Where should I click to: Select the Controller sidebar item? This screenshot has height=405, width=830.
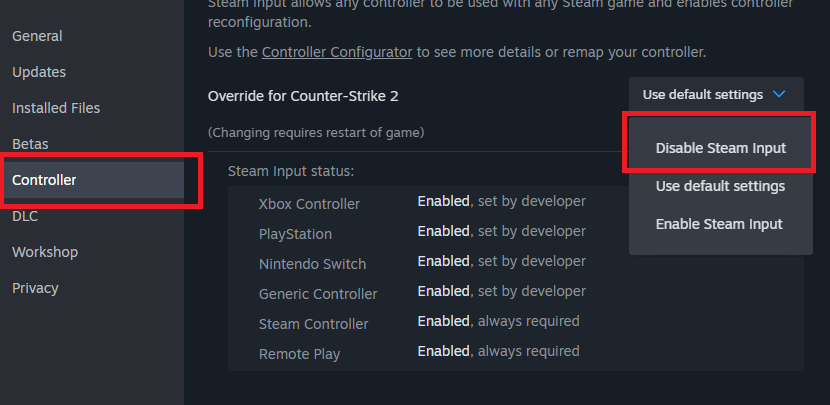44,180
